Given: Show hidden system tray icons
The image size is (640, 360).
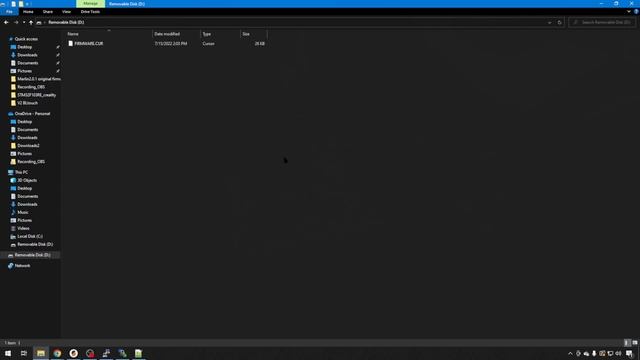Looking at the screenshot, I should click(570, 353).
